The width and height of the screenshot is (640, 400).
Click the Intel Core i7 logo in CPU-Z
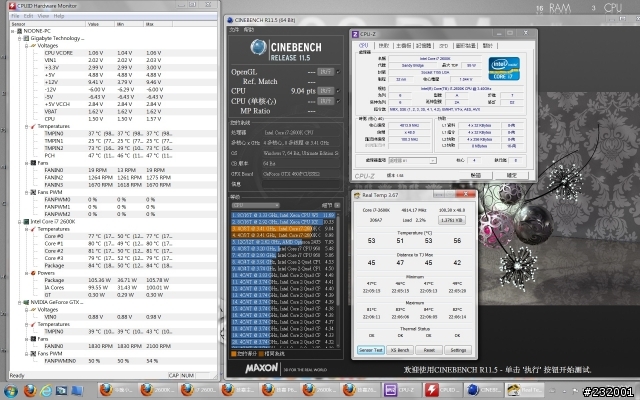(x=504, y=69)
